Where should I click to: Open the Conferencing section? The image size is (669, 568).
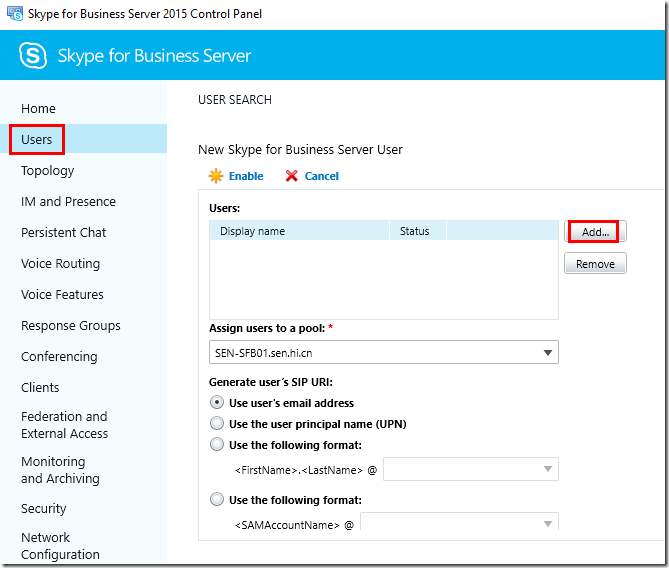(59, 357)
